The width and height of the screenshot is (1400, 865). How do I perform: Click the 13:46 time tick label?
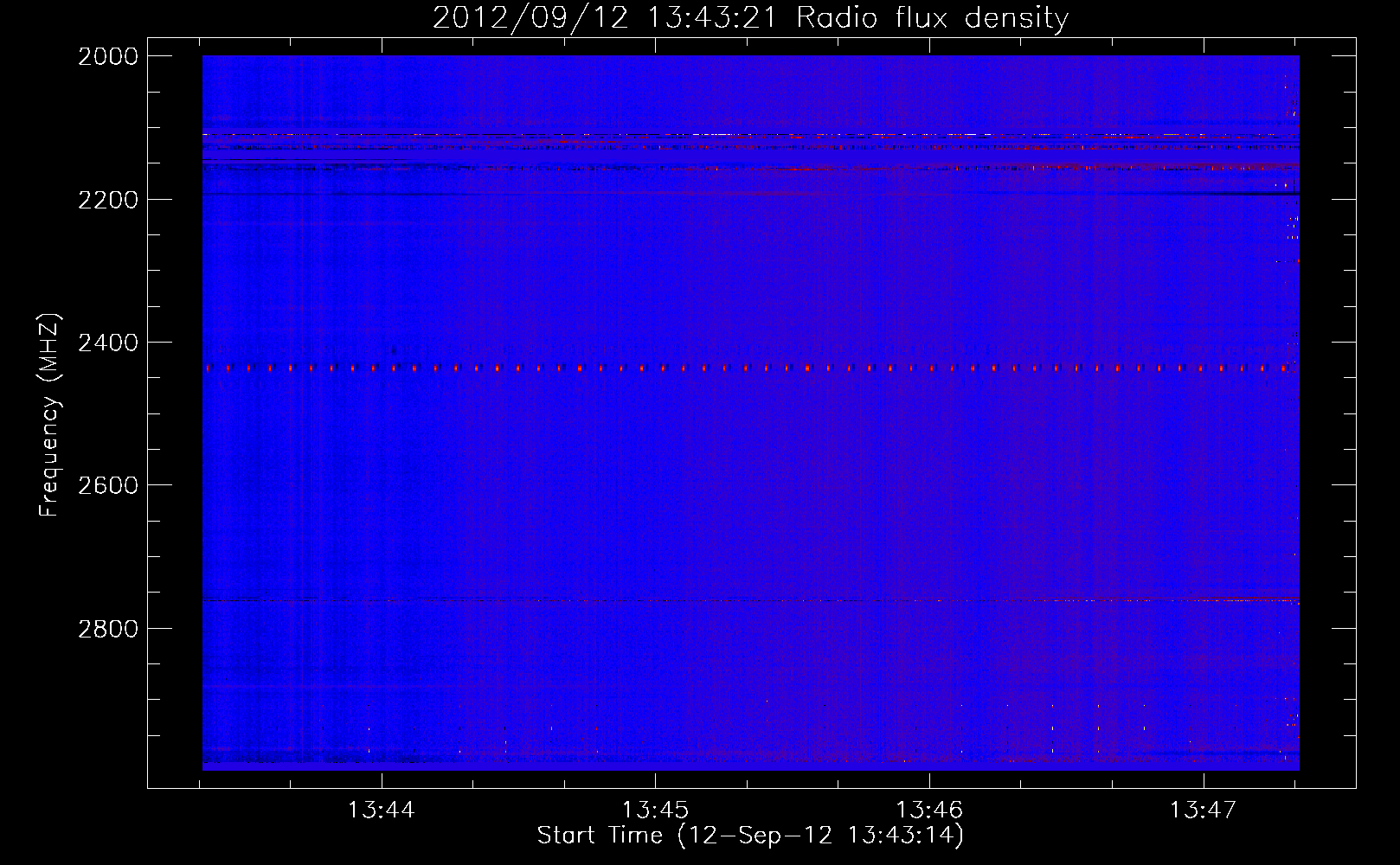pyautogui.click(x=929, y=811)
